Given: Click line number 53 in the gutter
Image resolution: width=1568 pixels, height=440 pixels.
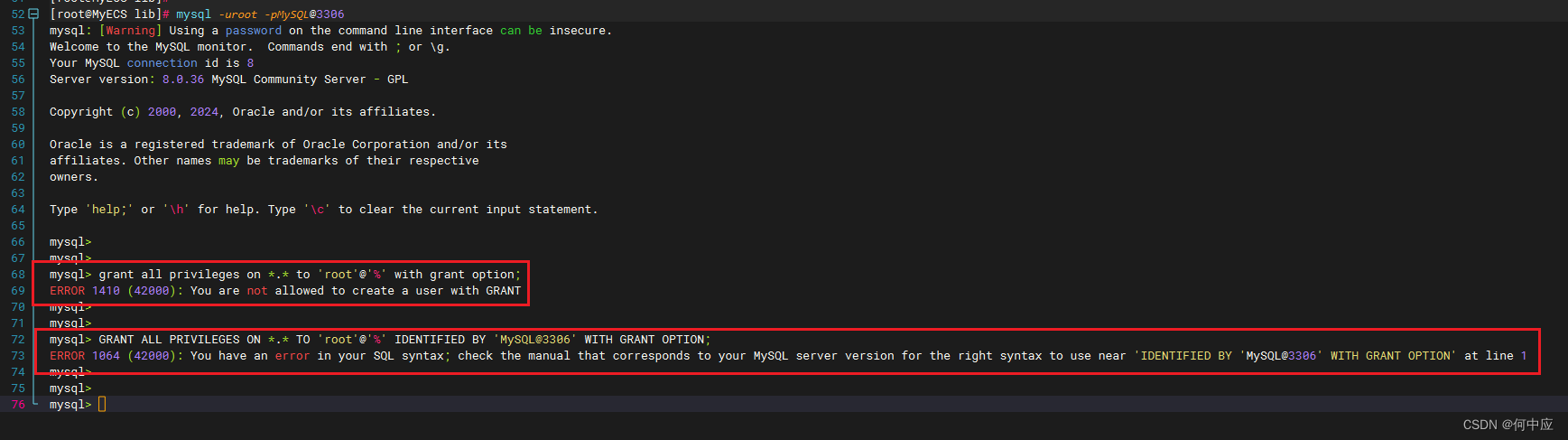Looking at the screenshot, I should (18, 31).
